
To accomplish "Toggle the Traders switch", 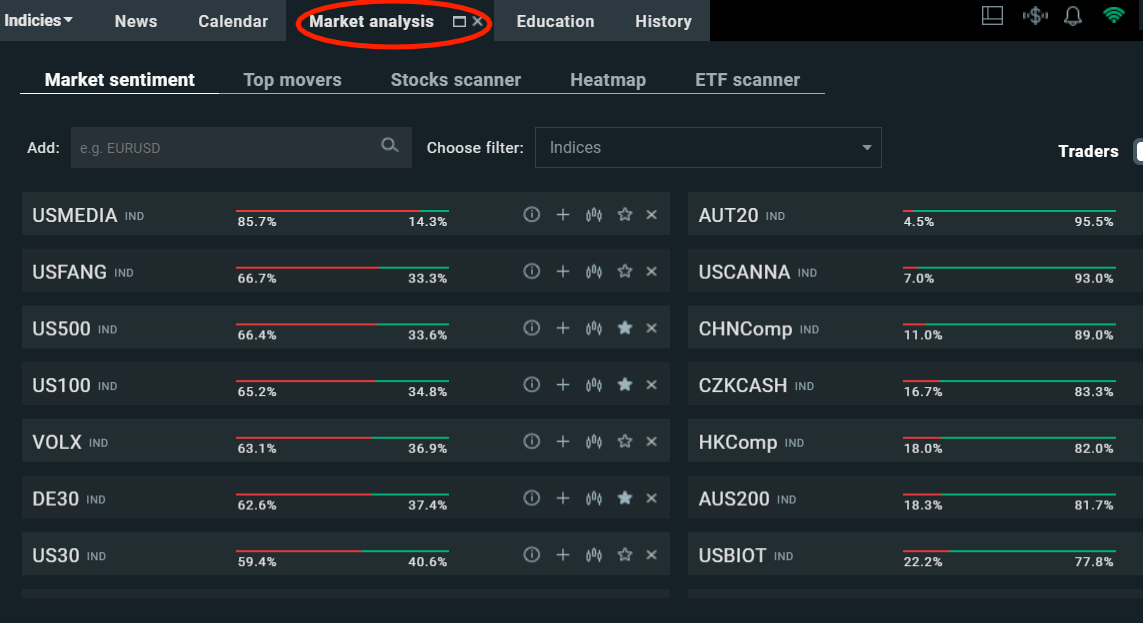I will (x=1138, y=151).
